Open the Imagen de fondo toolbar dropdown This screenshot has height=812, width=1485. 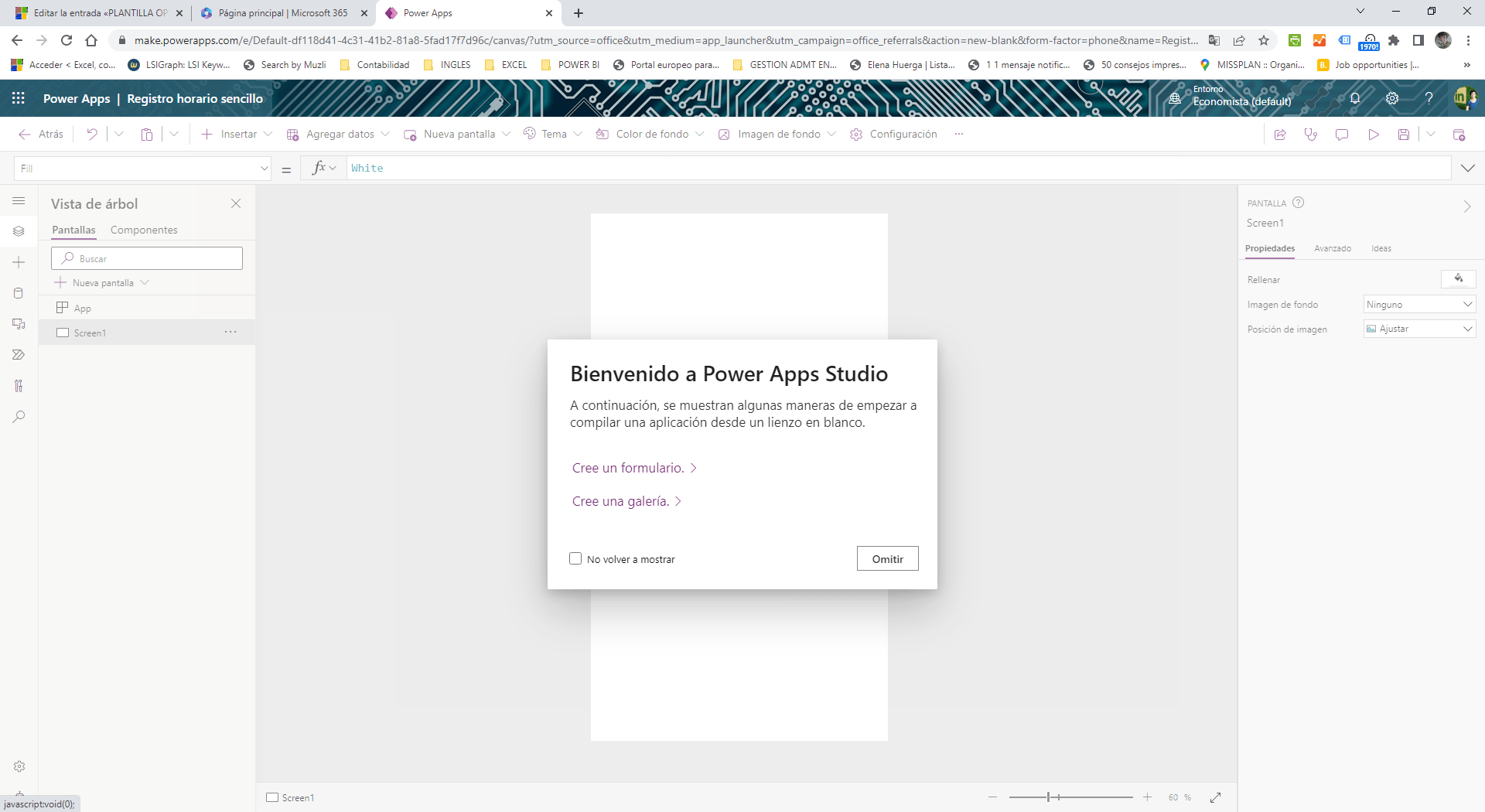777,134
